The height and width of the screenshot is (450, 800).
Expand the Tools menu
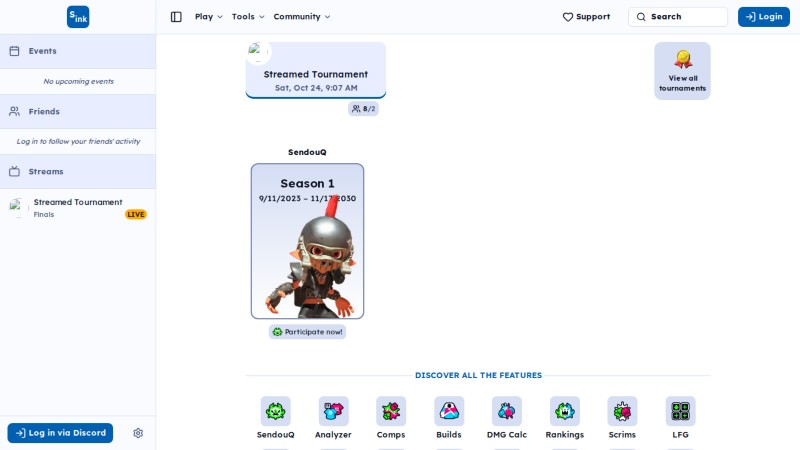[x=248, y=17]
